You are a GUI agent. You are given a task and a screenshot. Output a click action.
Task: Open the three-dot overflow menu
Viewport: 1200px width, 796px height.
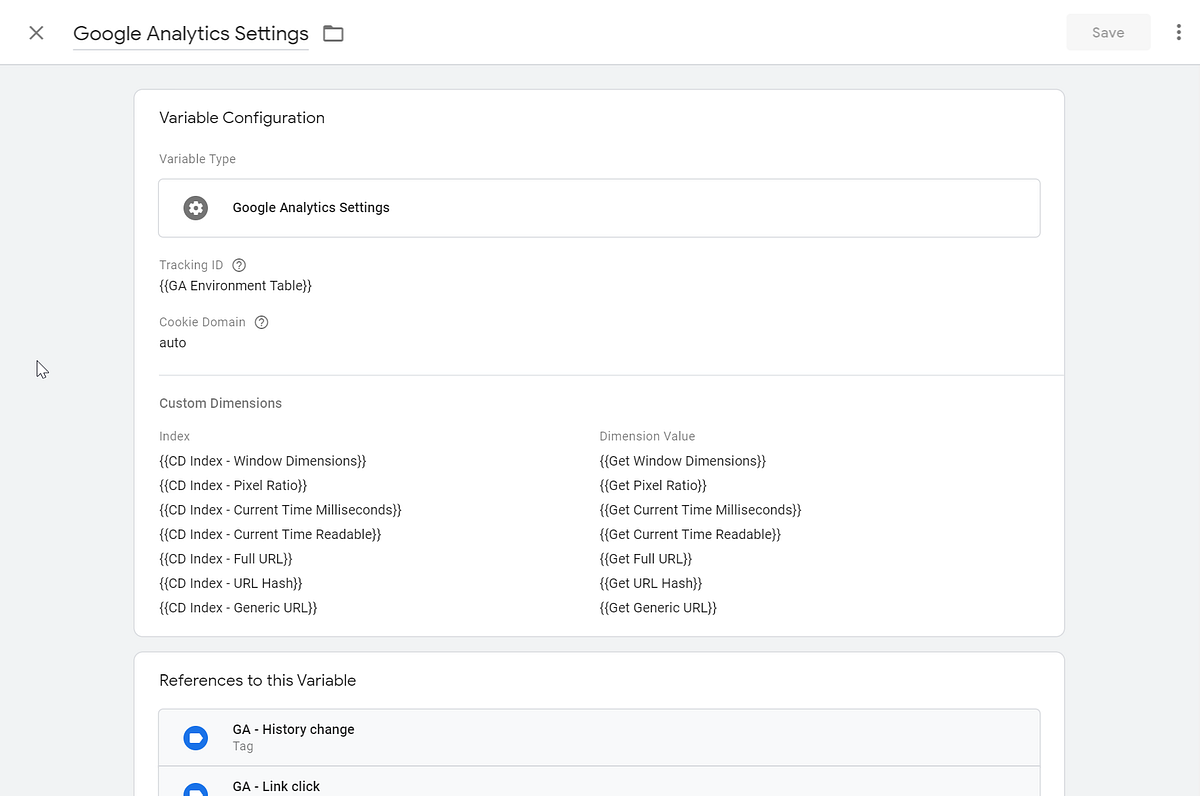pyautogui.click(x=1180, y=32)
